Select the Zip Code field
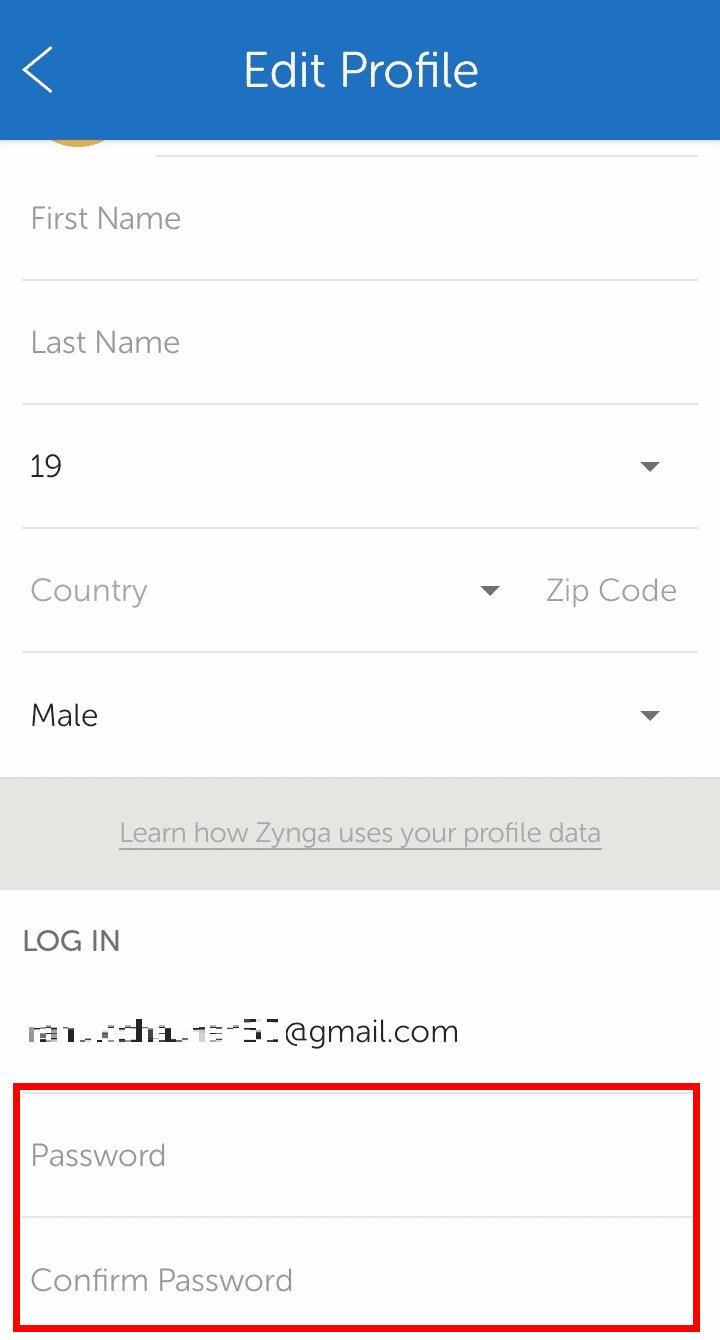 [x=611, y=590]
